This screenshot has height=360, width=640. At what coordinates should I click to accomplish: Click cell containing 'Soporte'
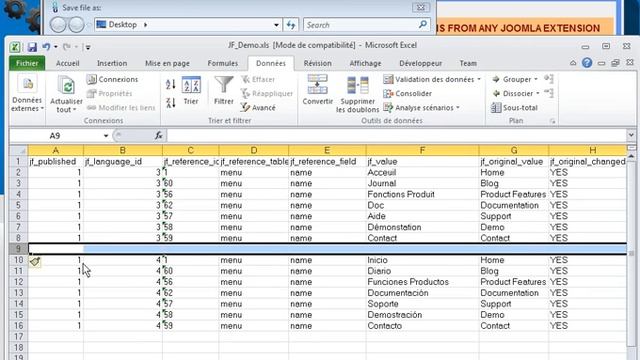pos(422,304)
